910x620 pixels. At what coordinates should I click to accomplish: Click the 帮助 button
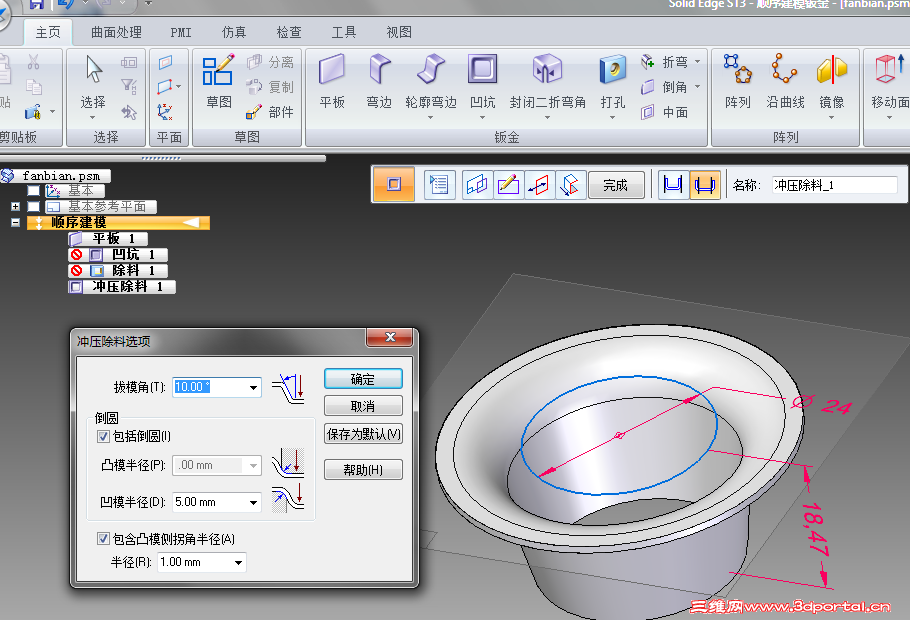(363, 469)
